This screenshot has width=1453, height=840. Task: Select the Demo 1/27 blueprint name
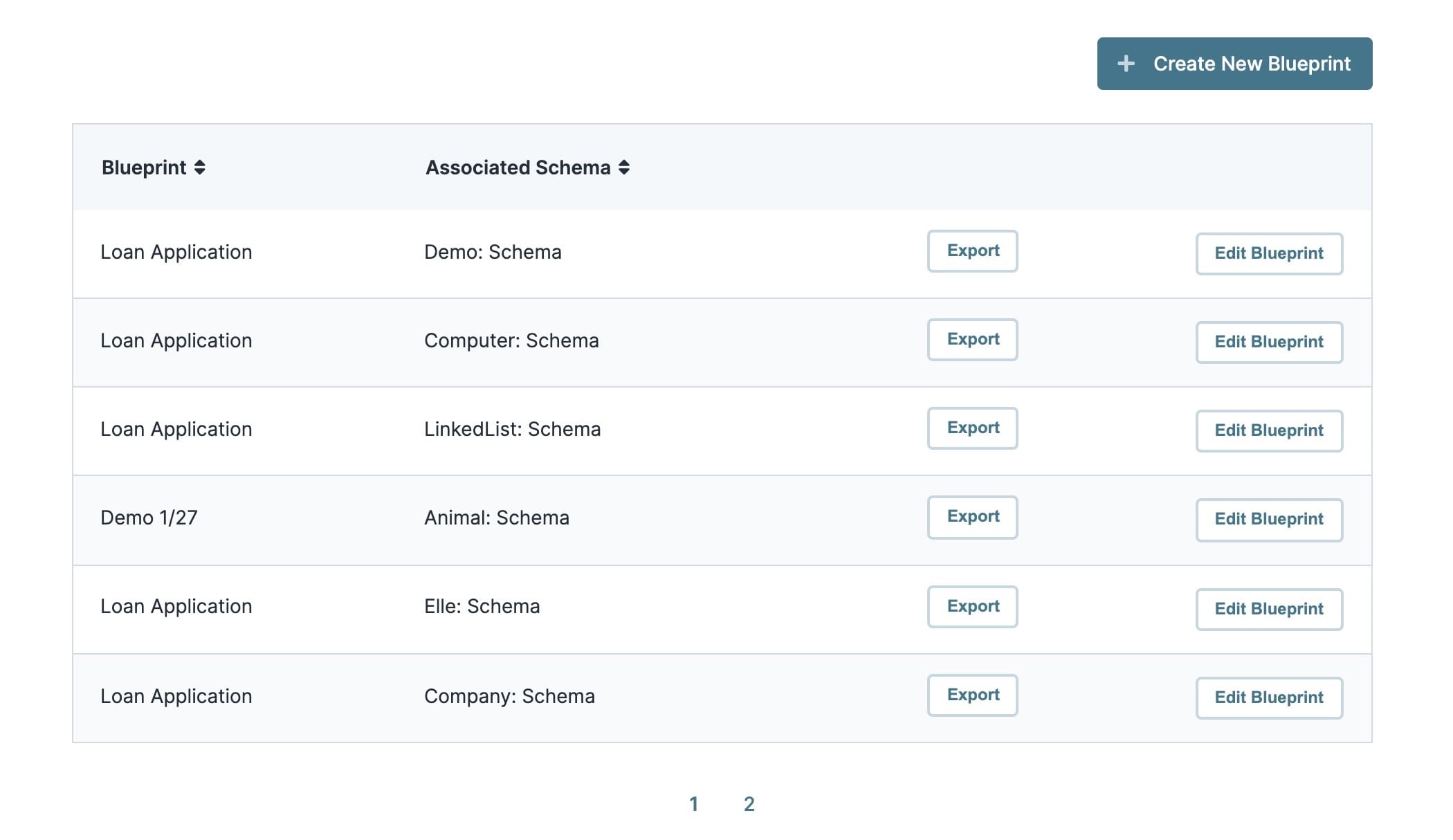149,518
